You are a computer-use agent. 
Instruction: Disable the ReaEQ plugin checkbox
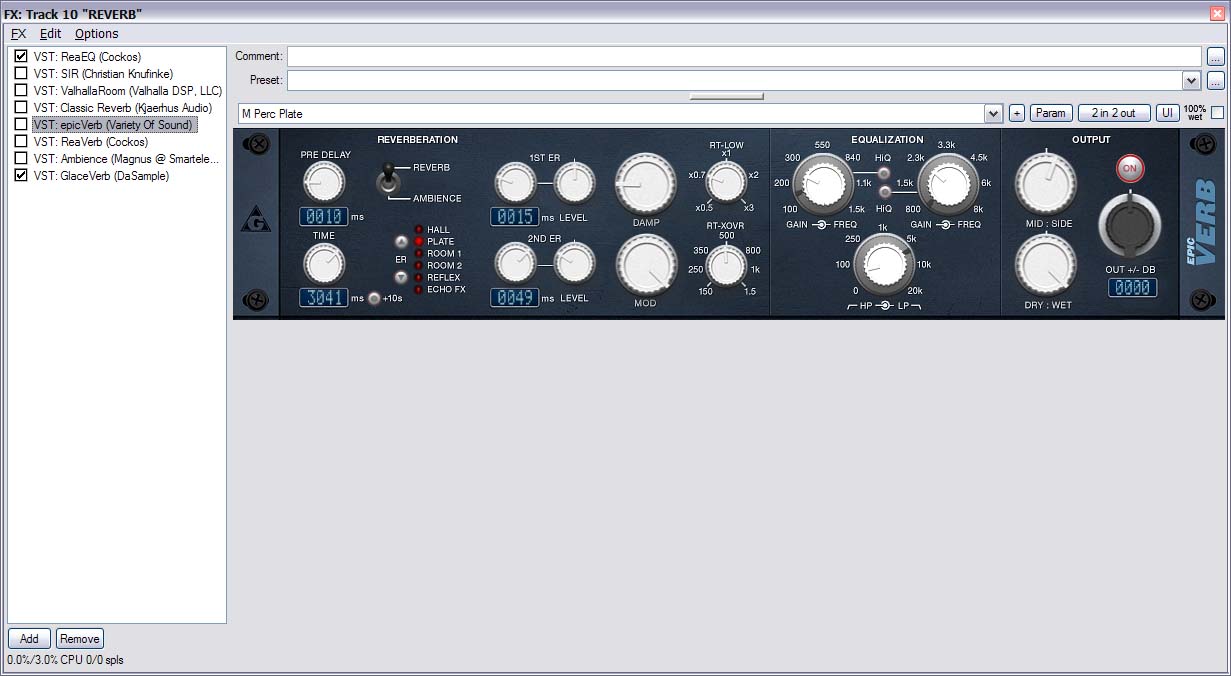coord(21,57)
